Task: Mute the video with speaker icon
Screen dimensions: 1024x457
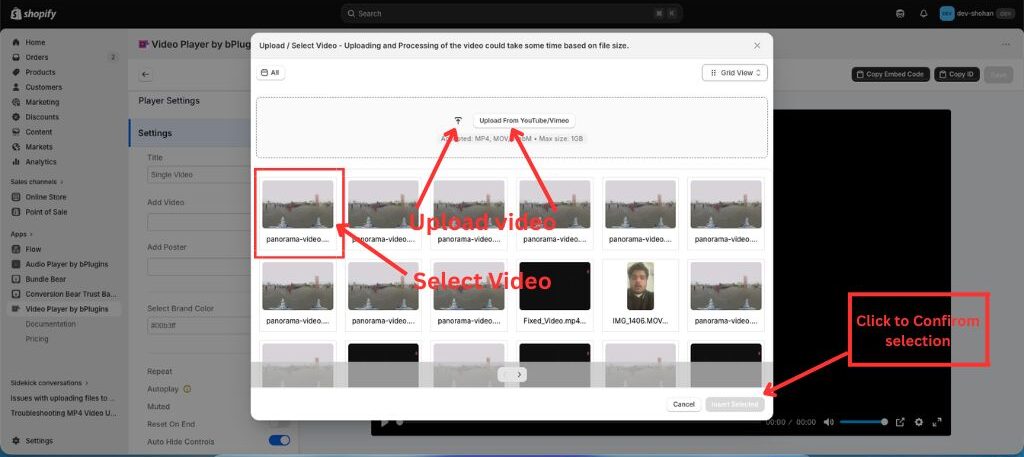Action: [x=829, y=422]
